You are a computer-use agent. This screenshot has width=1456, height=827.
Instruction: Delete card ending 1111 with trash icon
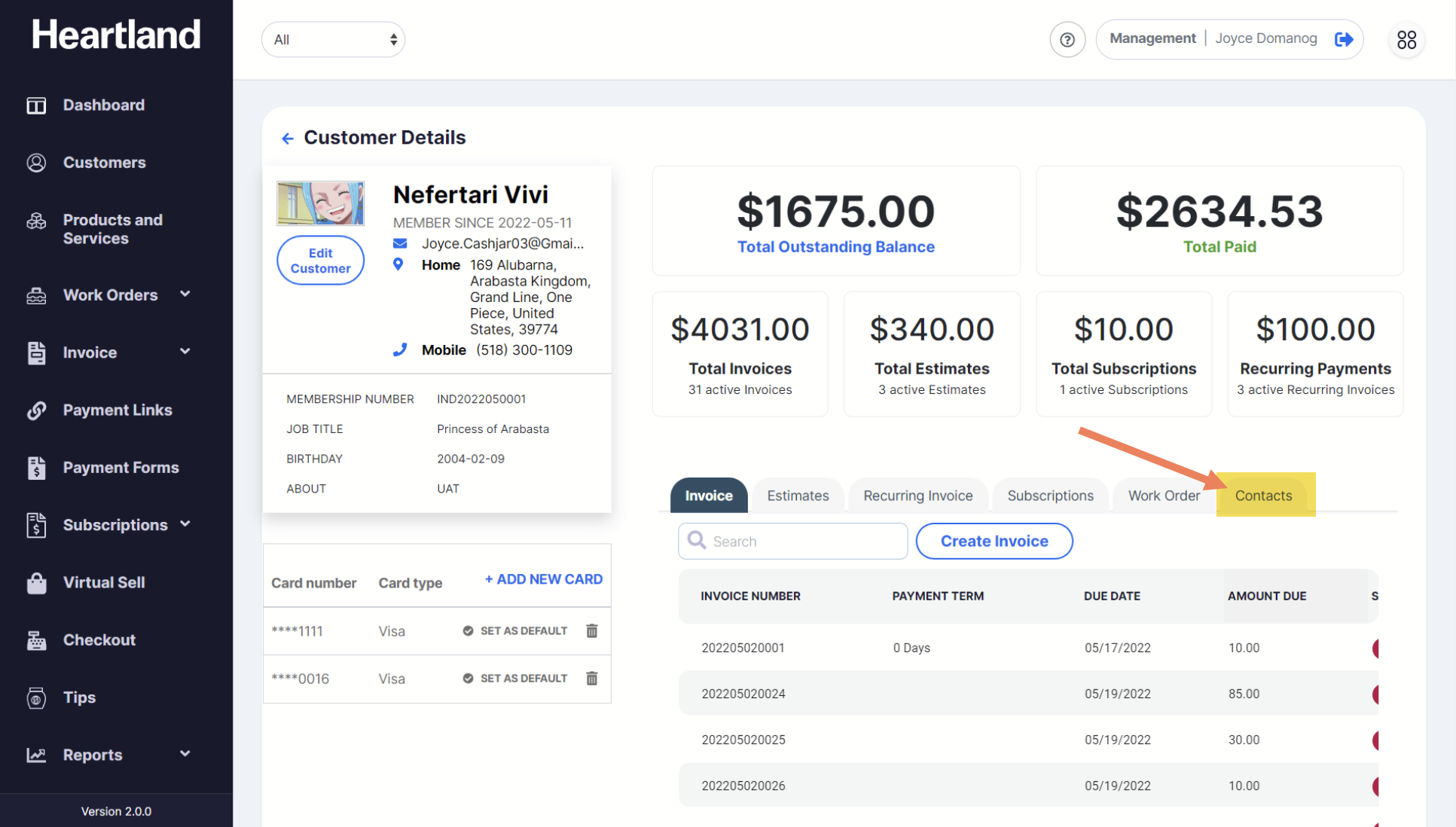(x=592, y=631)
